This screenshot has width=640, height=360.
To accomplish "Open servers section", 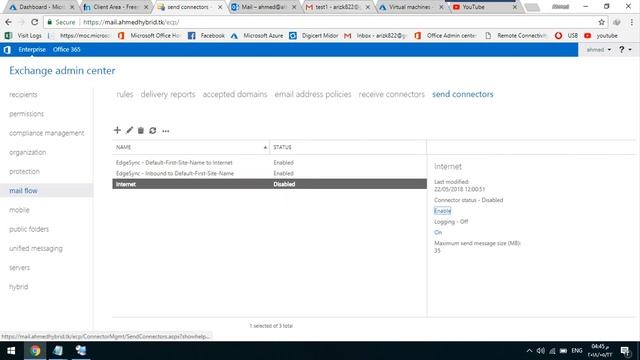I will tap(20, 268).
